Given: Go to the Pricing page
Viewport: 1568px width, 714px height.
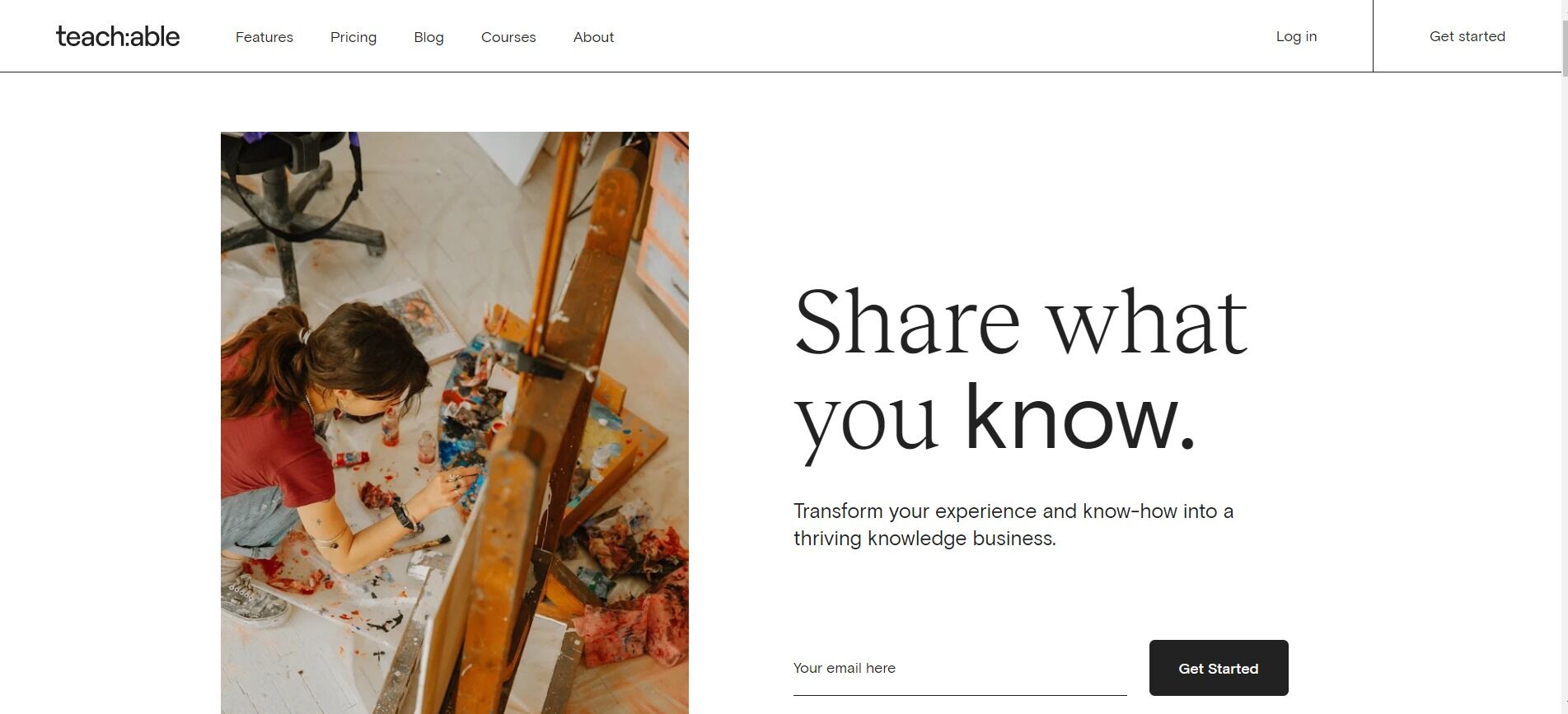Looking at the screenshot, I should 353,37.
